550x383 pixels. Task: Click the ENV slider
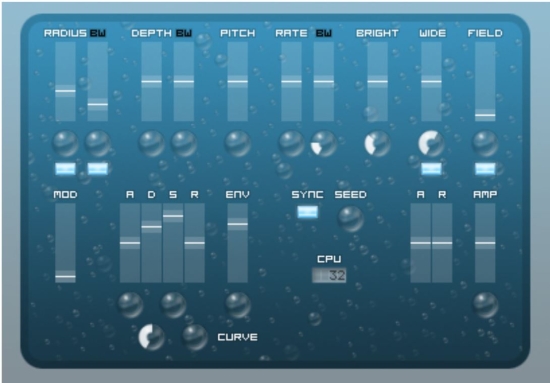(237, 243)
